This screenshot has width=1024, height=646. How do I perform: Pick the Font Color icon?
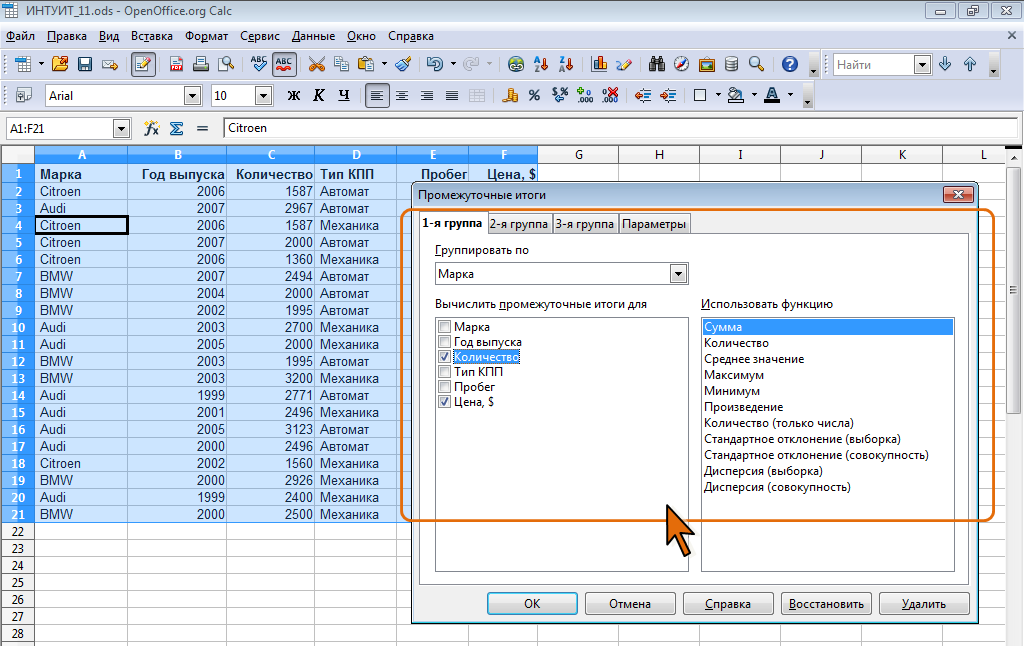coord(772,95)
